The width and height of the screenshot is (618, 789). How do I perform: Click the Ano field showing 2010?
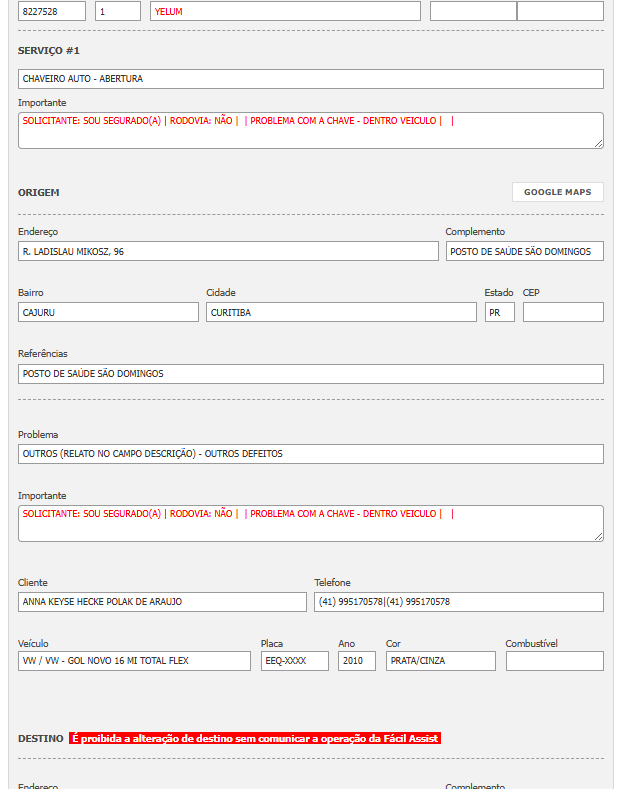click(x=357, y=661)
